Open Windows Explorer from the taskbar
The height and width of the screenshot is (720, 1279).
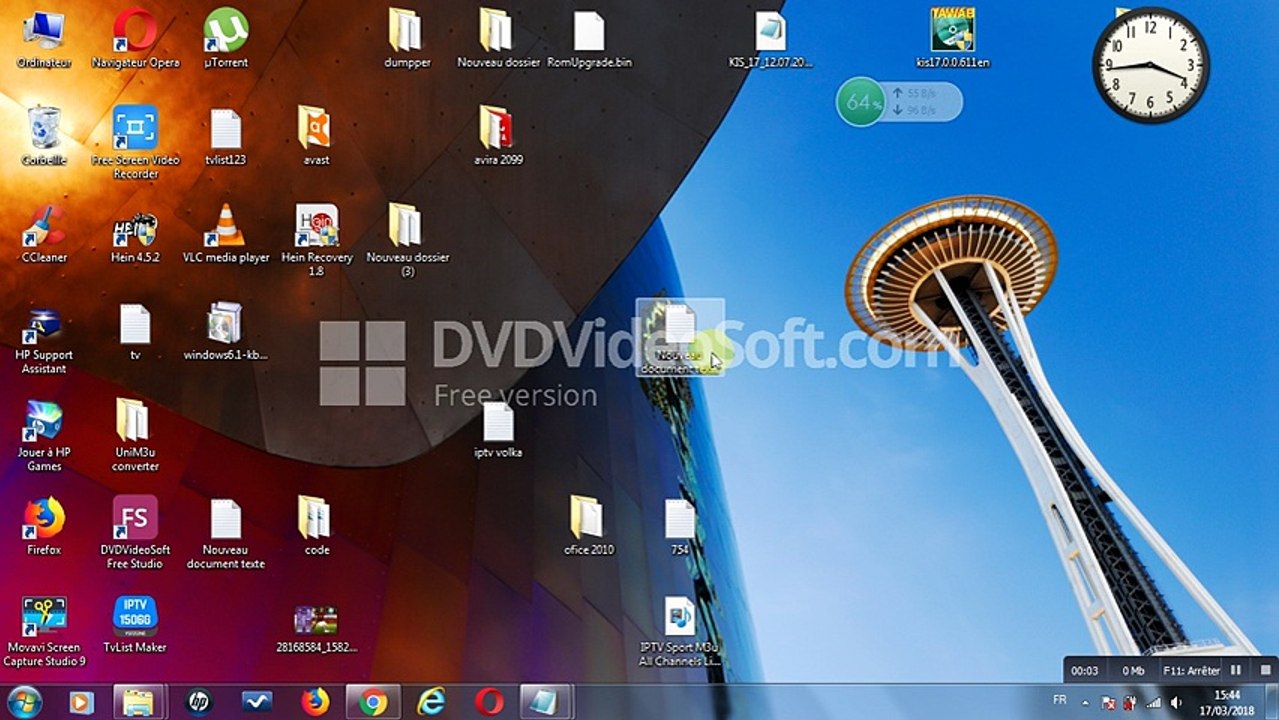[x=139, y=702]
